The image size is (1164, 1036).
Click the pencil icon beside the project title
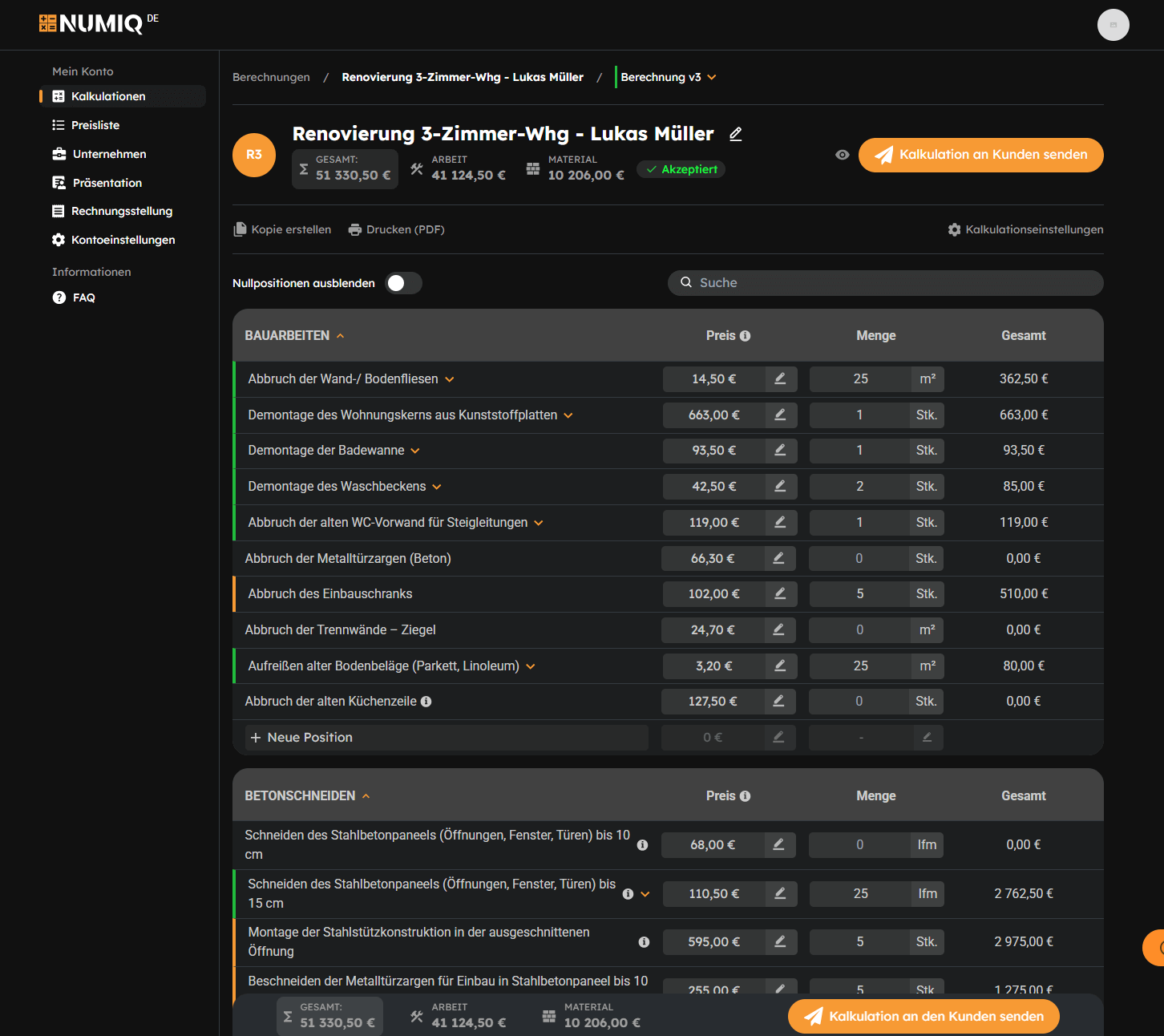[735, 135]
